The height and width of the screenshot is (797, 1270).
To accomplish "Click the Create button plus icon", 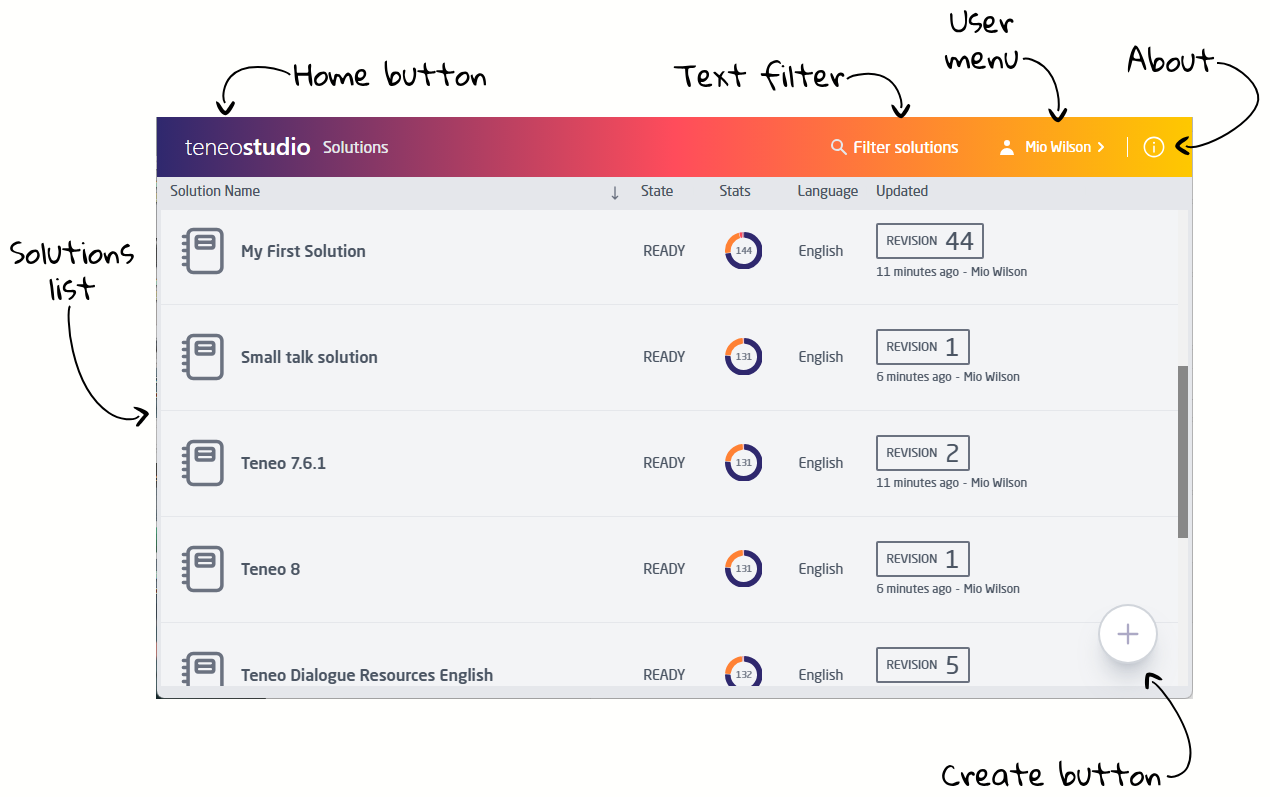I will tap(1127, 633).
